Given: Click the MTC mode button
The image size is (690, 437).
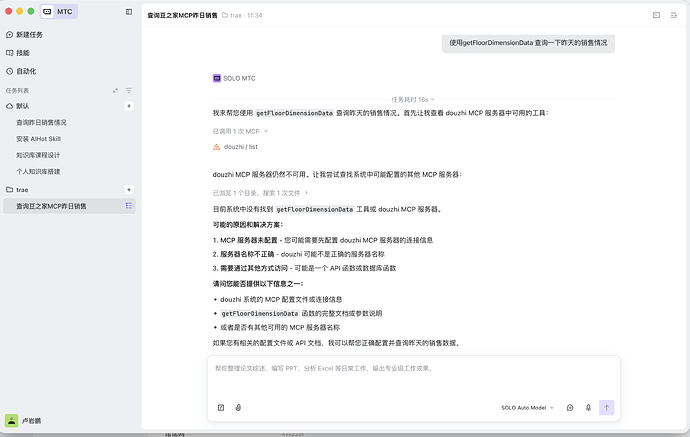Looking at the screenshot, I should click(59, 11).
